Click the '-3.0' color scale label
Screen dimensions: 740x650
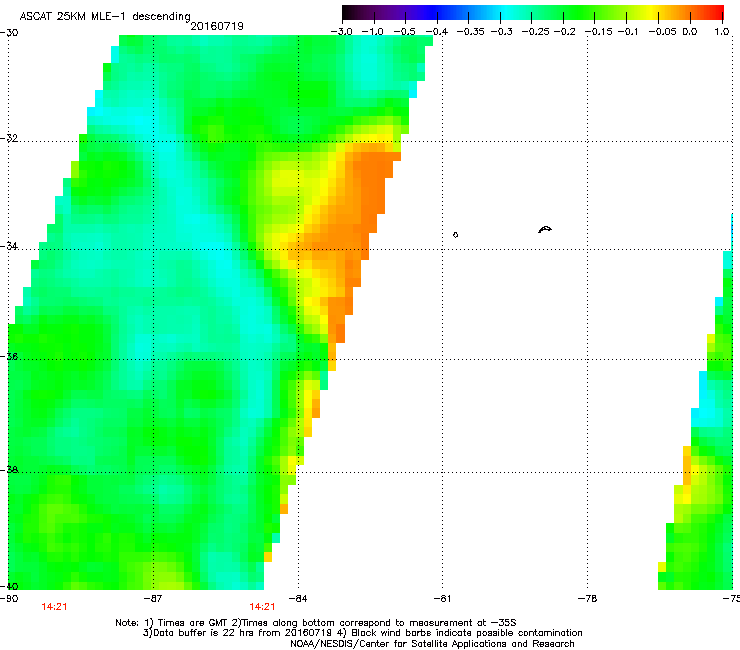pyautogui.click(x=341, y=32)
